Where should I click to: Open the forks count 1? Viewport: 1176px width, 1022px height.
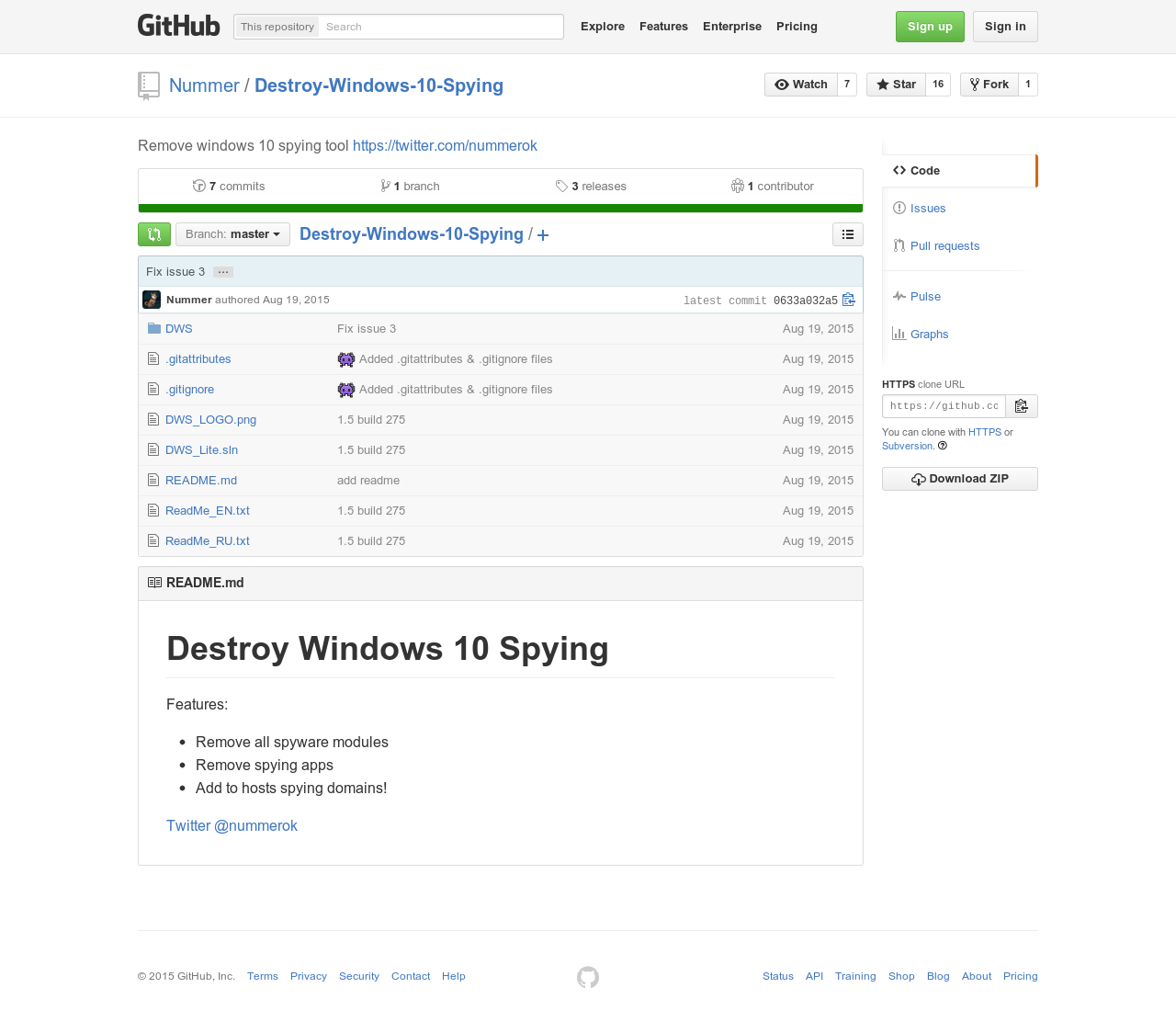point(1028,85)
